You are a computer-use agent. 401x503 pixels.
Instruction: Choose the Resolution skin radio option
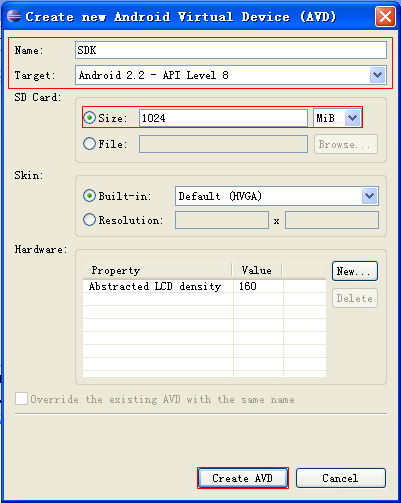89,220
